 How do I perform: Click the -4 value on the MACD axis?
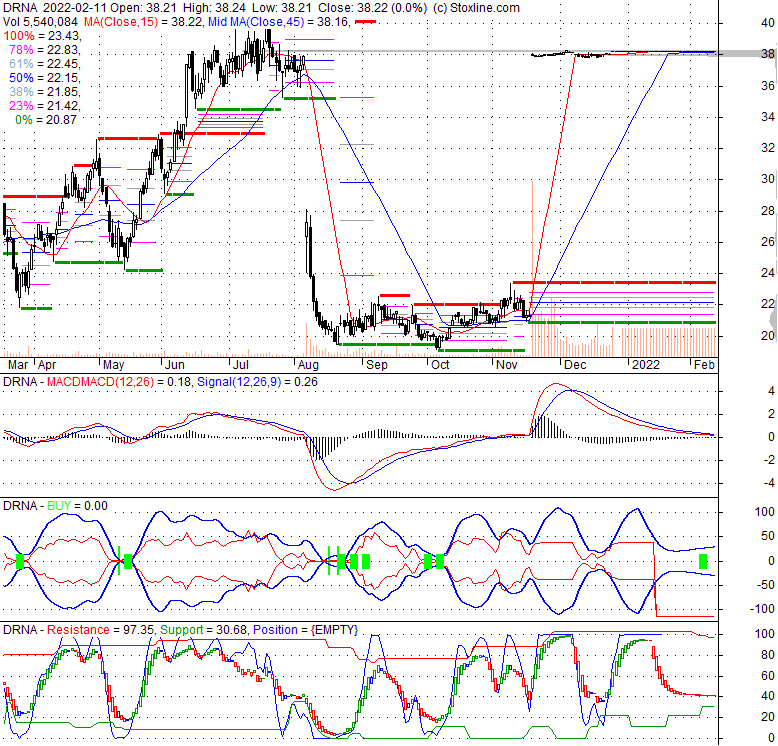pyautogui.click(x=769, y=483)
